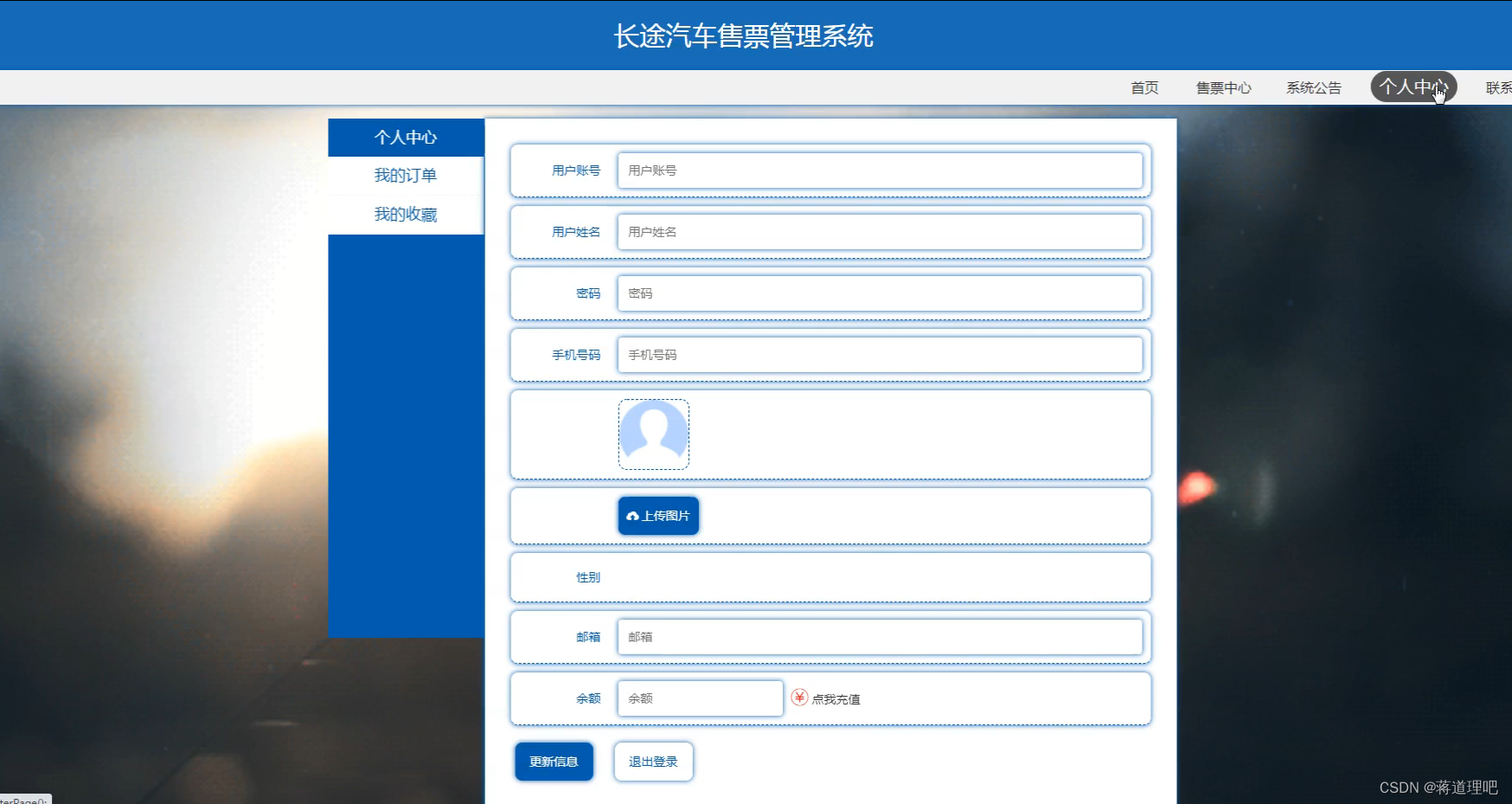Viewport: 1512px width, 804px height.
Task: Open the 系统公告 navigation item
Action: [1313, 87]
